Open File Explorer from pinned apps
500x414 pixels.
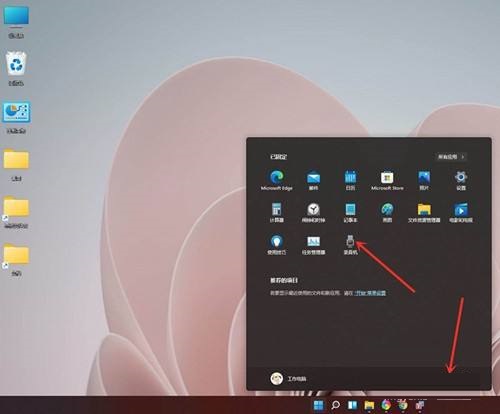424,212
